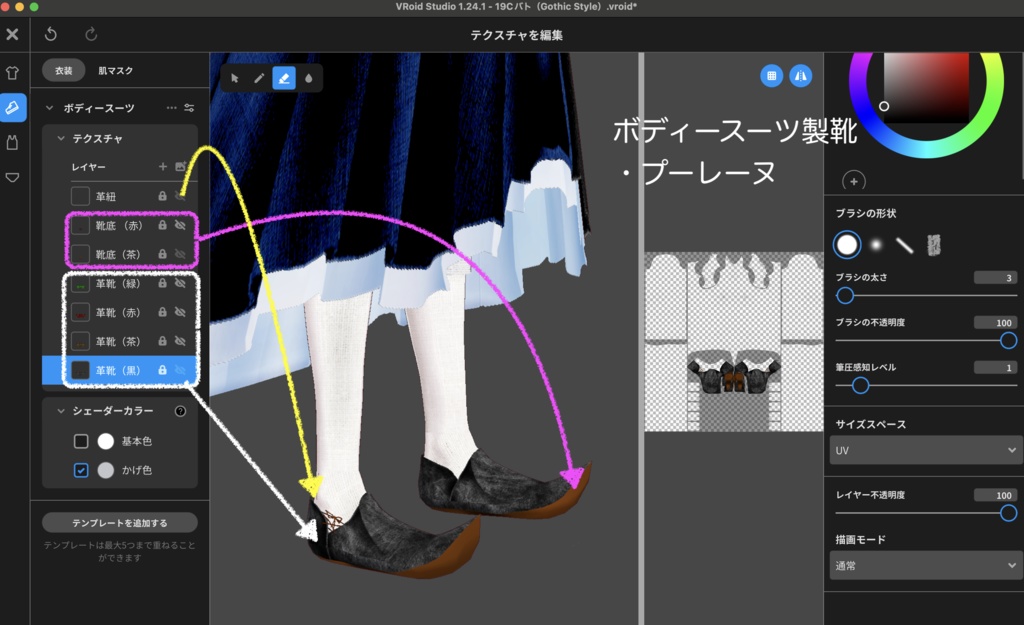The height and width of the screenshot is (625, 1024).
Task: Enable mirror symmetry in the texture preview
Action: click(800, 76)
